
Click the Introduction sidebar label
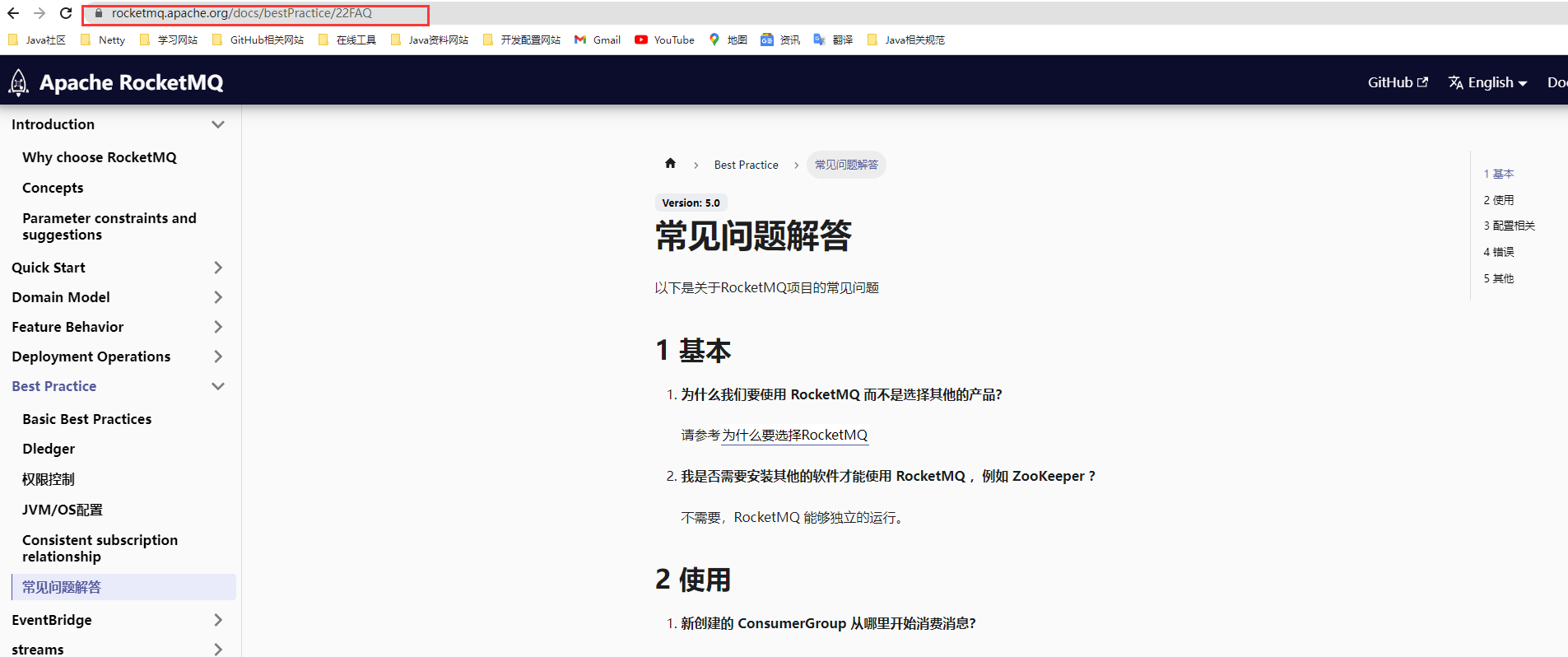point(54,124)
